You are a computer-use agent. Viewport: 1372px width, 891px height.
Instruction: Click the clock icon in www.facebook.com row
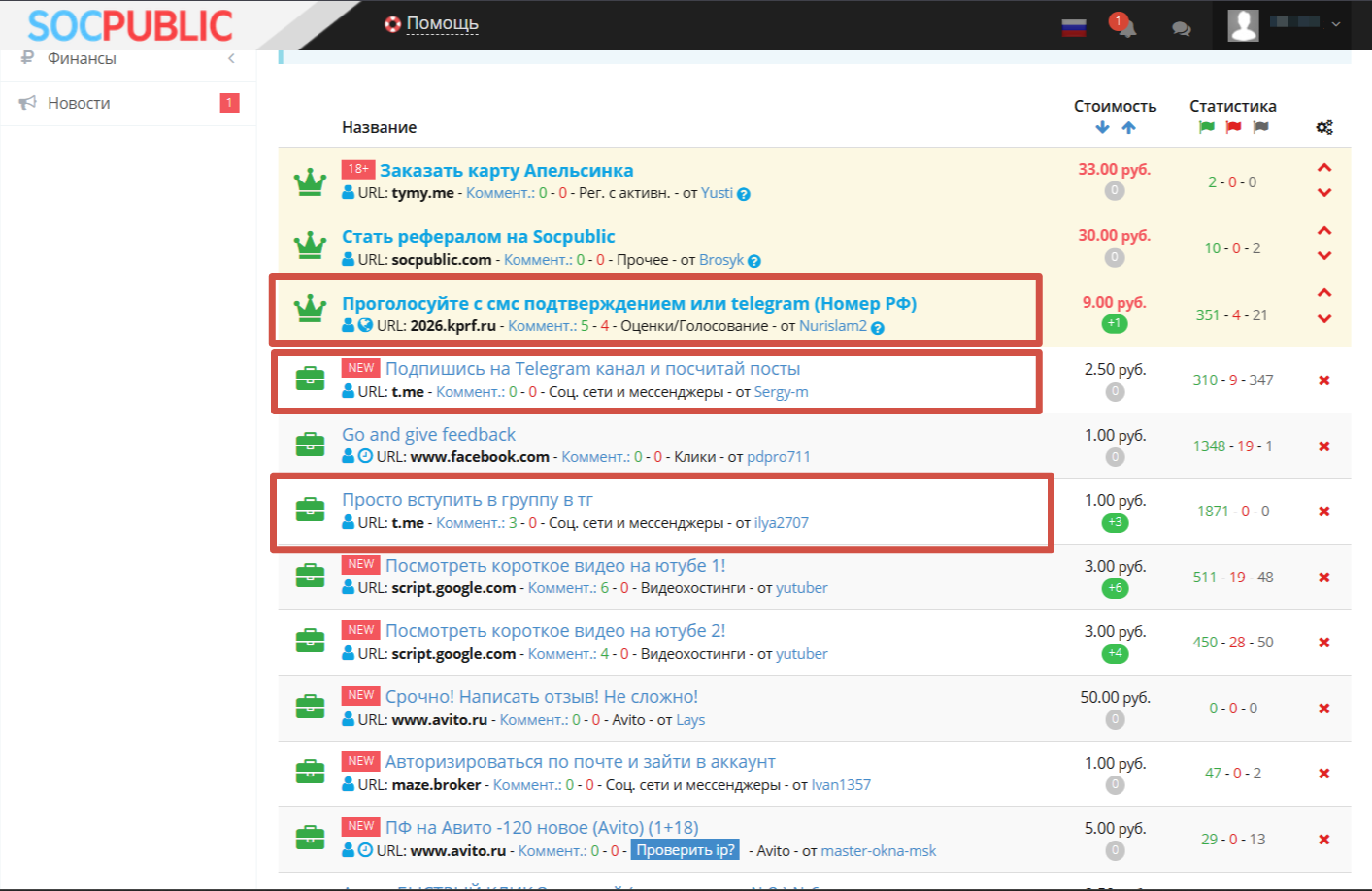[x=365, y=456]
